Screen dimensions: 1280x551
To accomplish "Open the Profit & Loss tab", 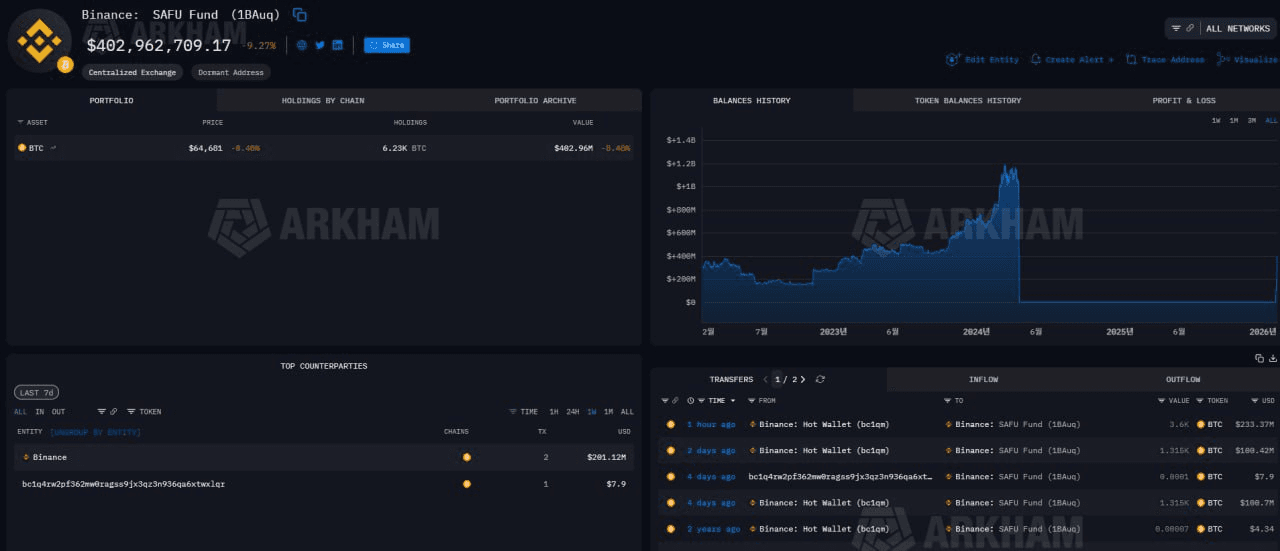I will tap(1184, 101).
